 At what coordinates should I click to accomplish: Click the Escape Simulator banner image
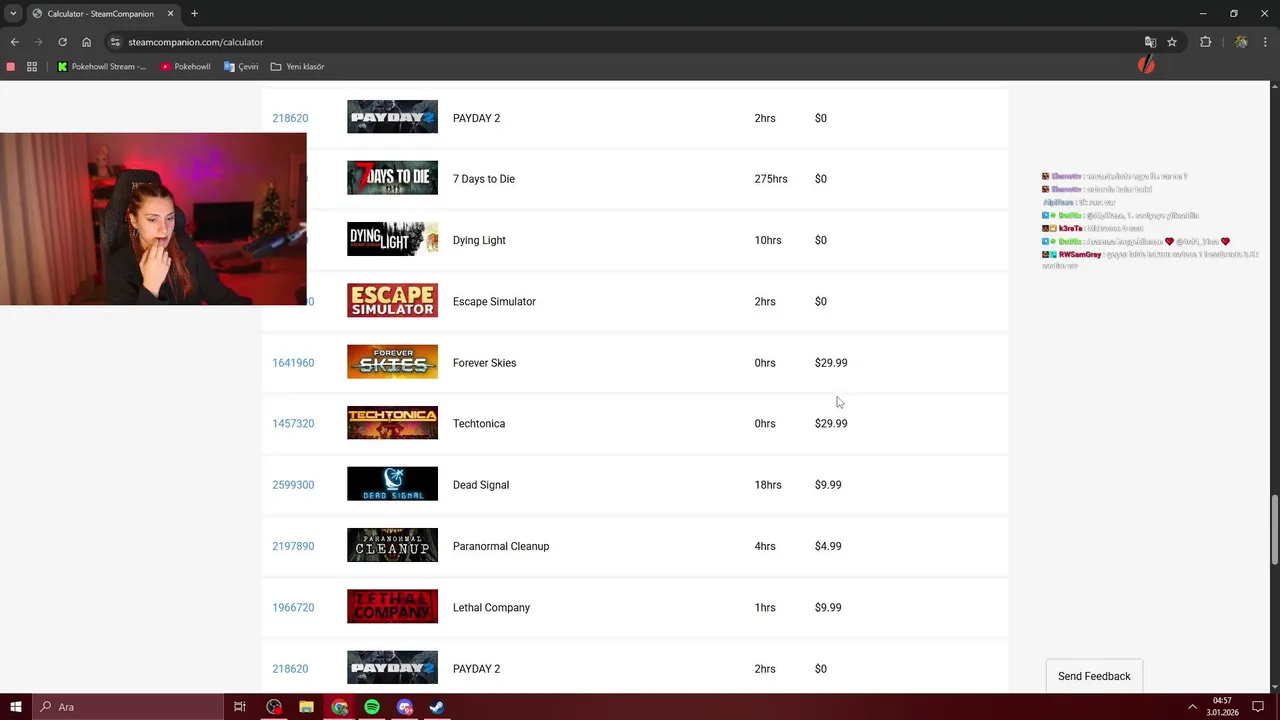point(392,300)
